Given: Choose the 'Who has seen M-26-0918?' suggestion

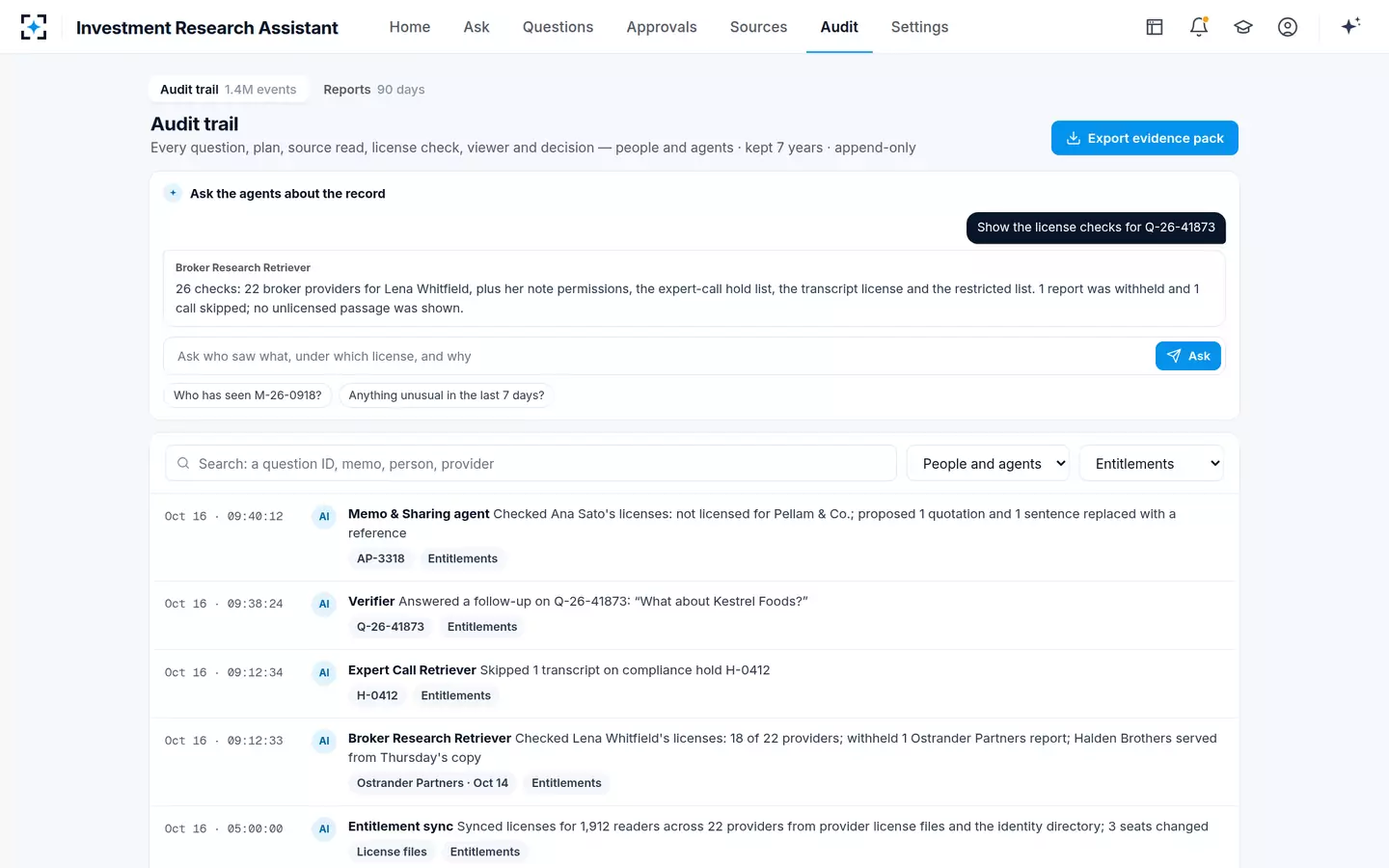Looking at the screenshot, I should (248, 395).
